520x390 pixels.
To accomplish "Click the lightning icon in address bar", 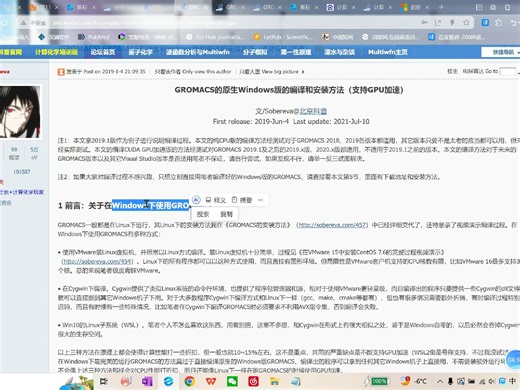I will [452, 23].
